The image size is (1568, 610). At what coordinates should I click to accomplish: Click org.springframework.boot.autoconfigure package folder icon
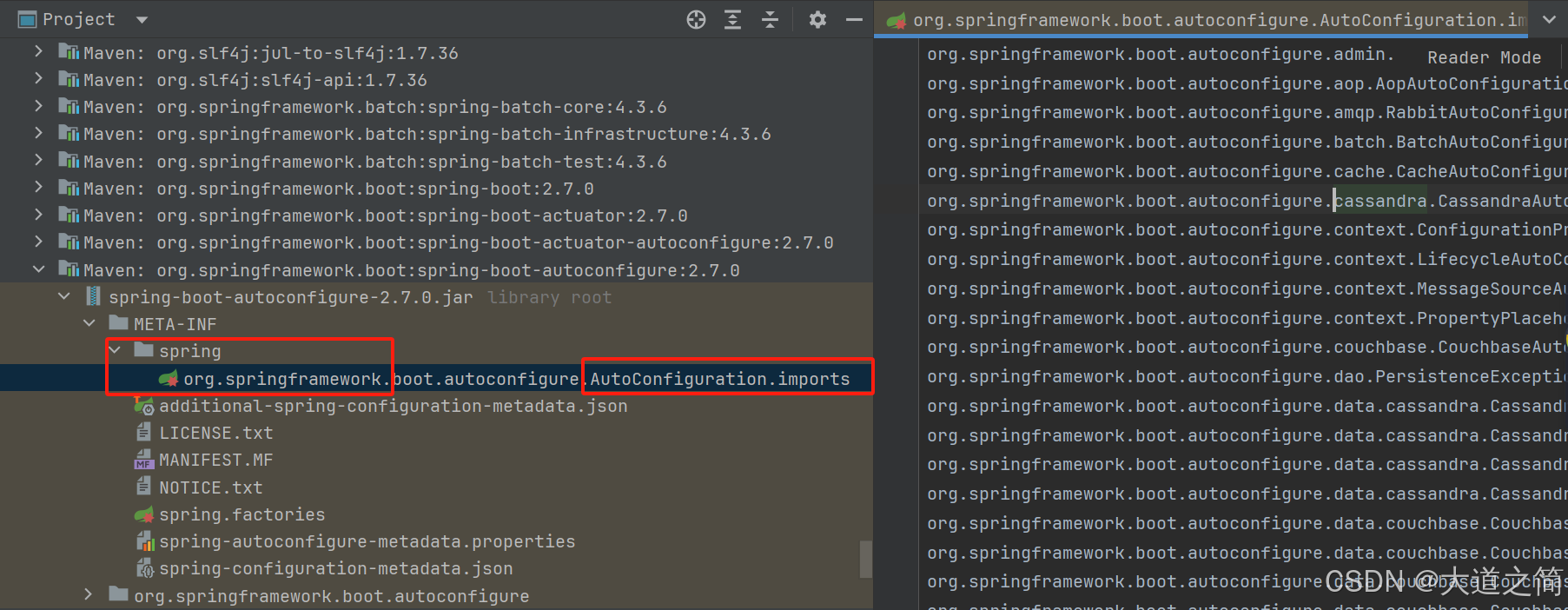coord(118,594)
